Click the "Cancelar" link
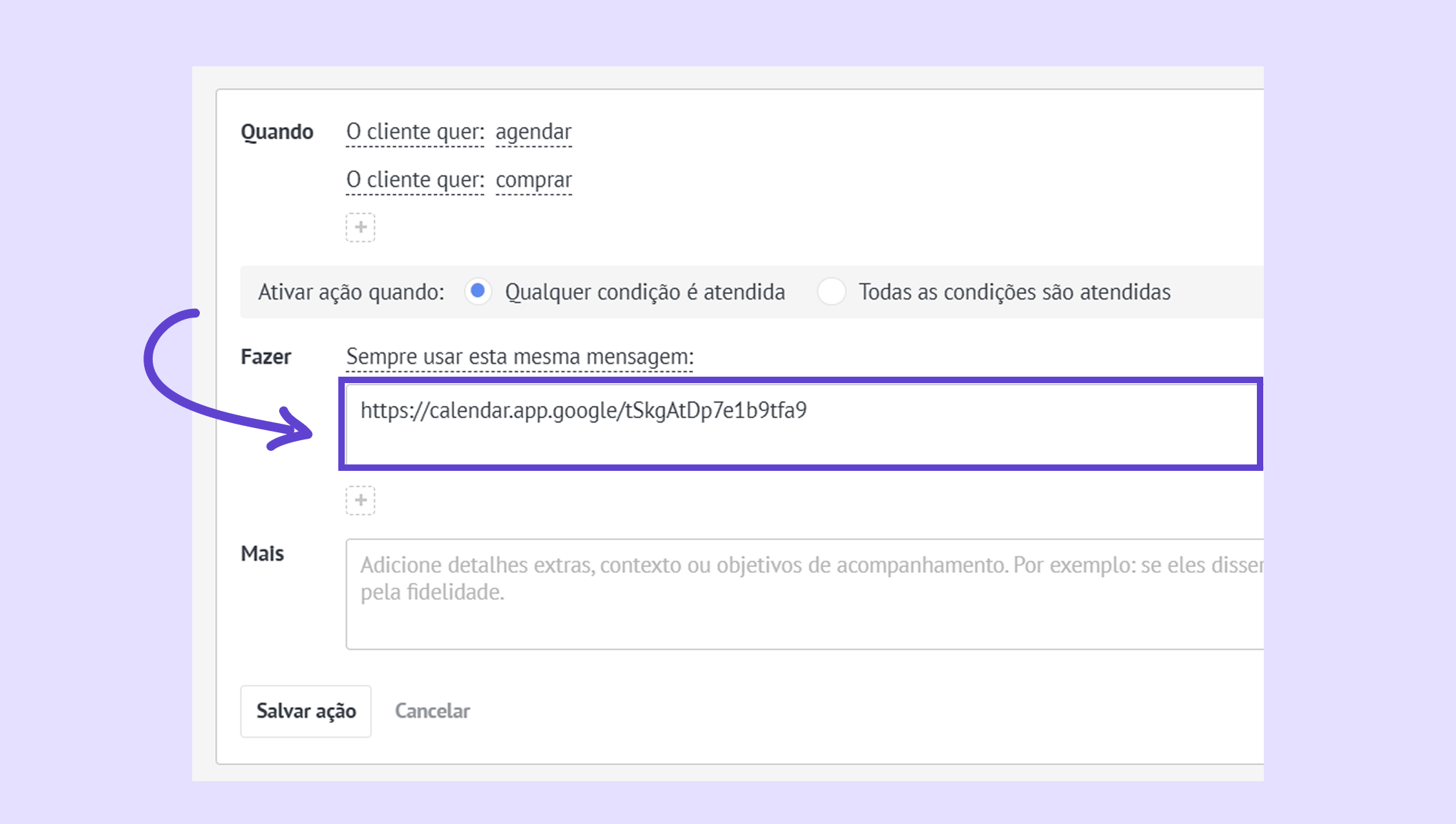This screenshot has height=824, width=1456. [433, 711]
